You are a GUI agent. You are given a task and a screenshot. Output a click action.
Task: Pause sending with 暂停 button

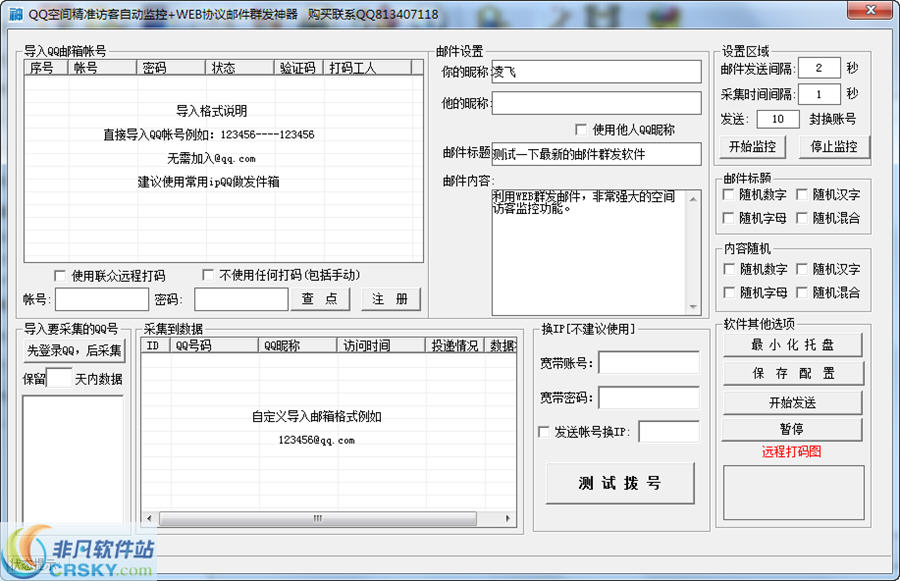[x=793, y=429]
